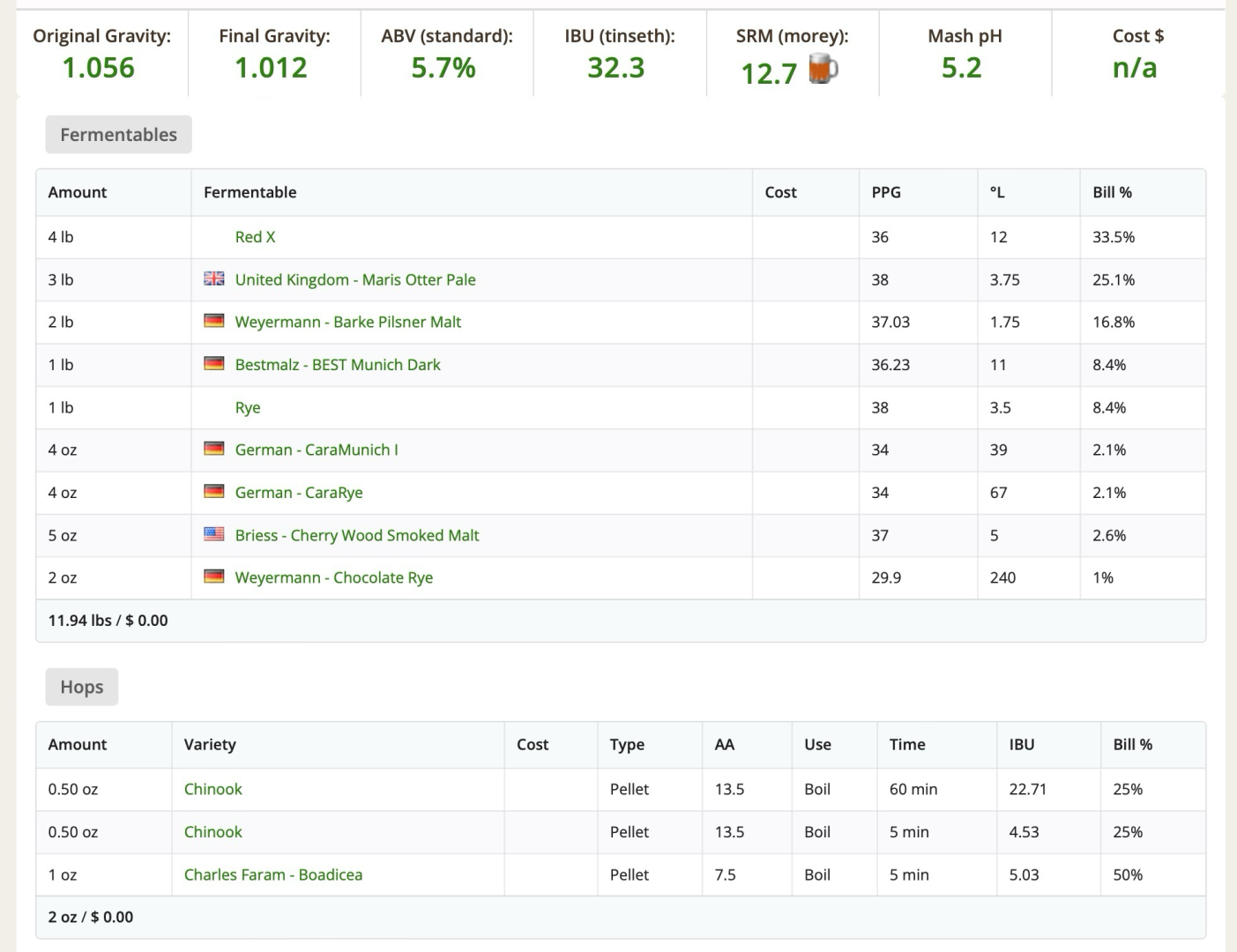
Task: Click fermentables total 11.94 lbs / $ 0.00
Action: [108, 620]
